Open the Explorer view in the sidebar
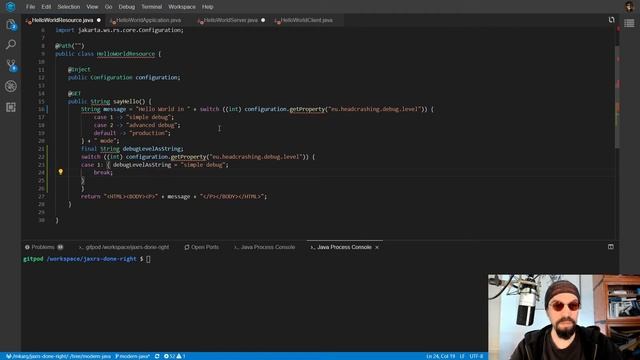The height and width of the screenshot is (360, 640). point(11,25)
